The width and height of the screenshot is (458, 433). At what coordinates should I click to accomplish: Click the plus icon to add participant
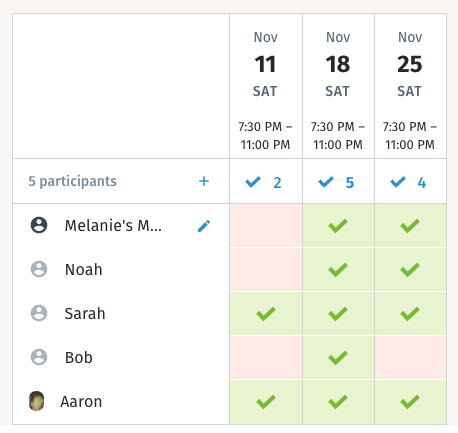coord(204,181)
